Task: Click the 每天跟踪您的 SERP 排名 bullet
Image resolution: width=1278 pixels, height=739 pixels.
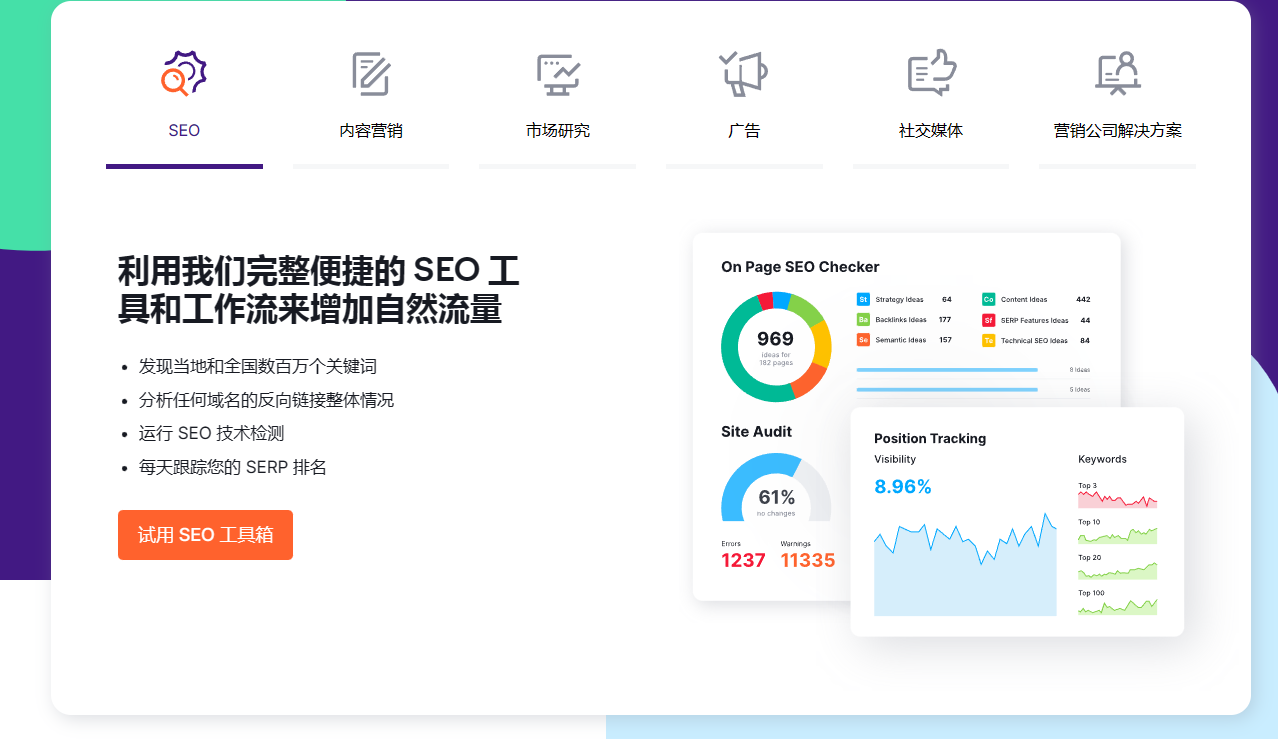Action: tap(233, 467)
